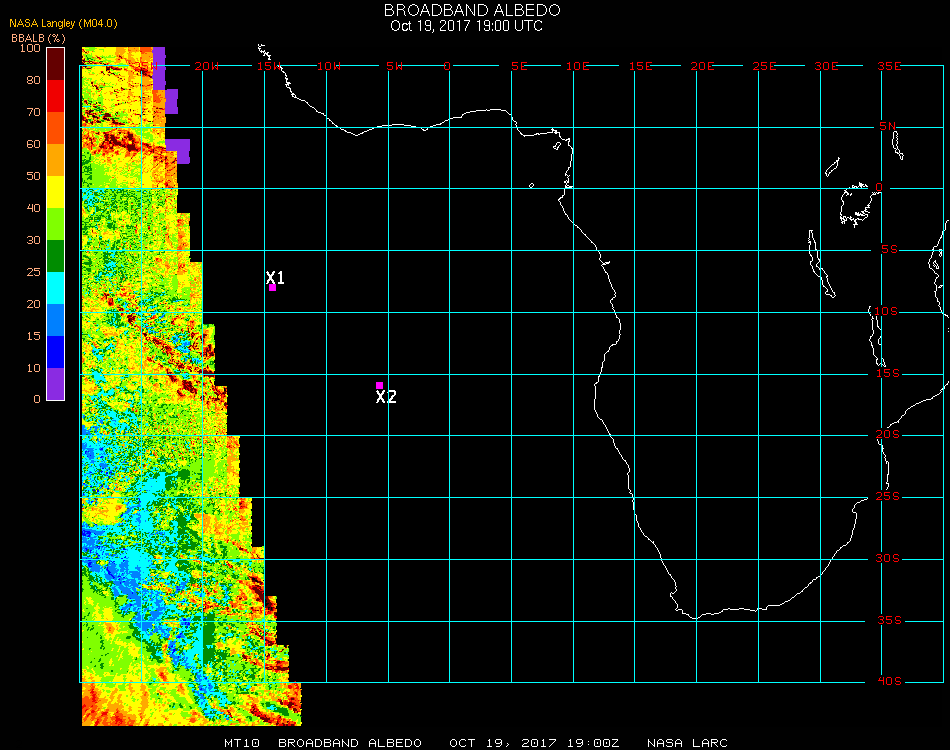This screenshot has width=950, height=750.
Task: Click the 20S latitude label
Action: (888, 434)
